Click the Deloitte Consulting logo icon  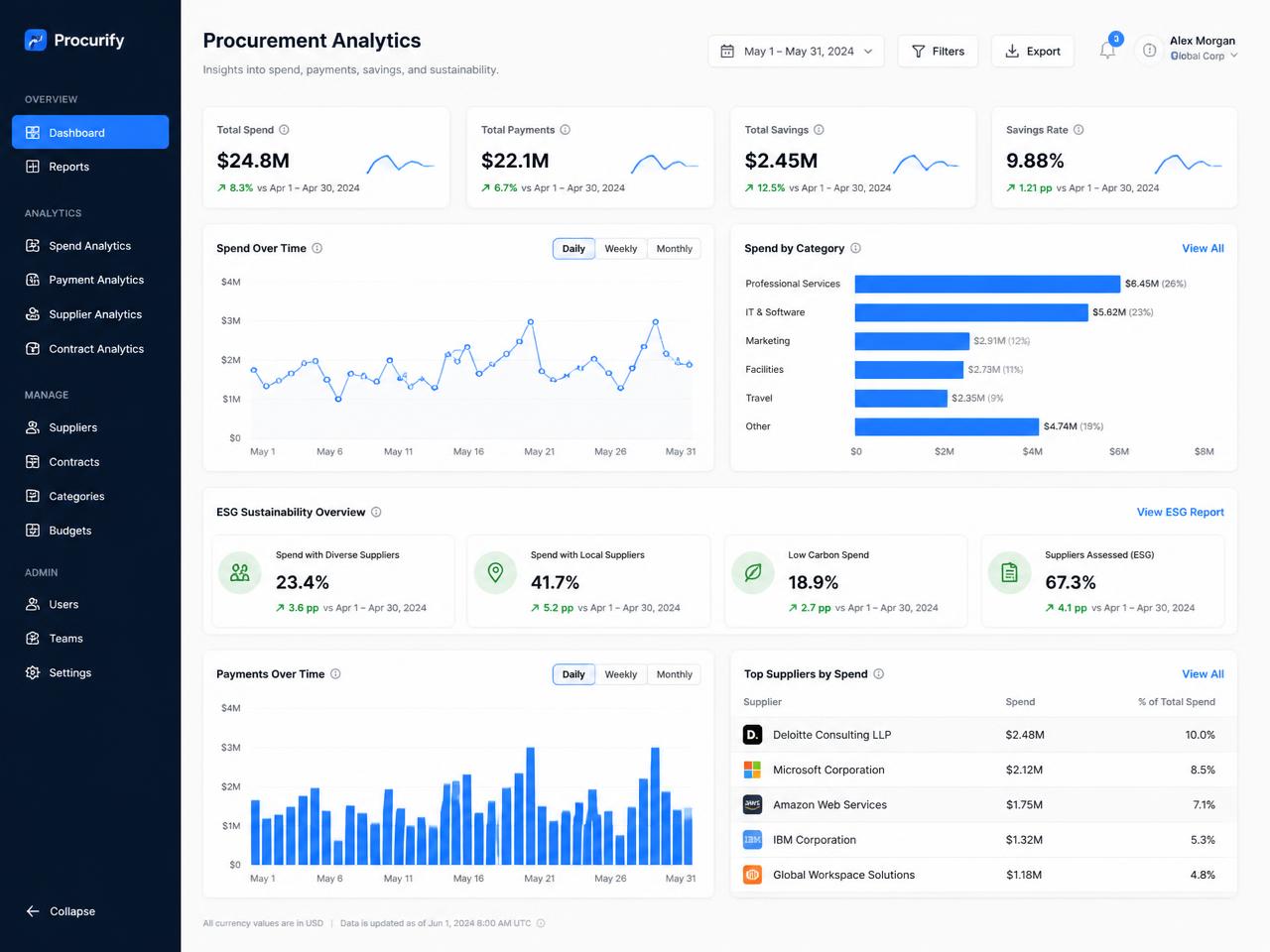click(752, 735)
